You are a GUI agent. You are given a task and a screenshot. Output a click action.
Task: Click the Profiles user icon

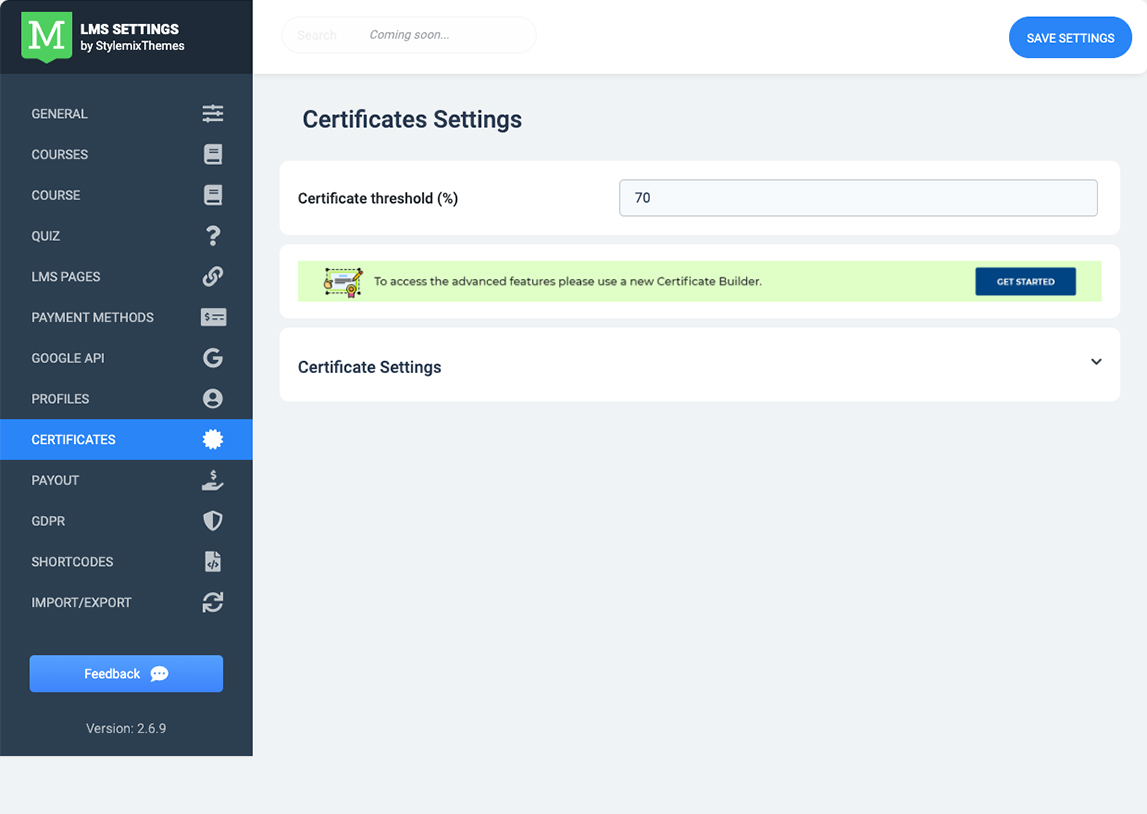coord(212,399)
